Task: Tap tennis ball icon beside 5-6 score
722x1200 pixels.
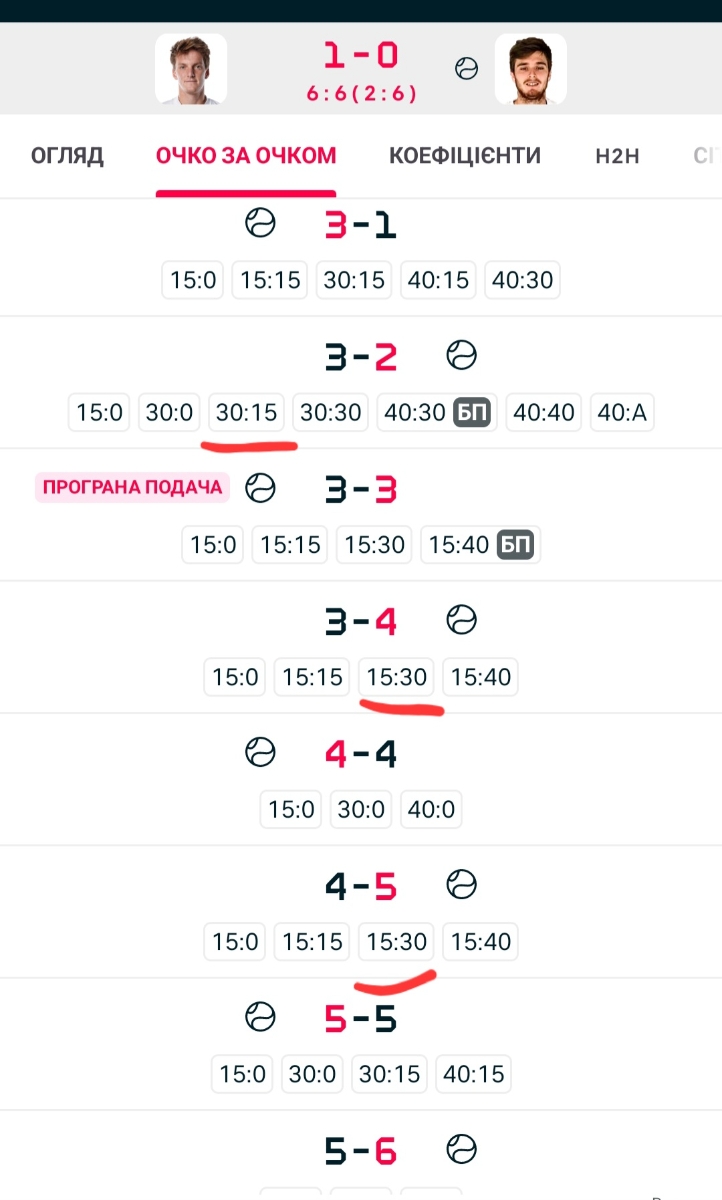Action: pyautogui.click(x=461, y=1149)
